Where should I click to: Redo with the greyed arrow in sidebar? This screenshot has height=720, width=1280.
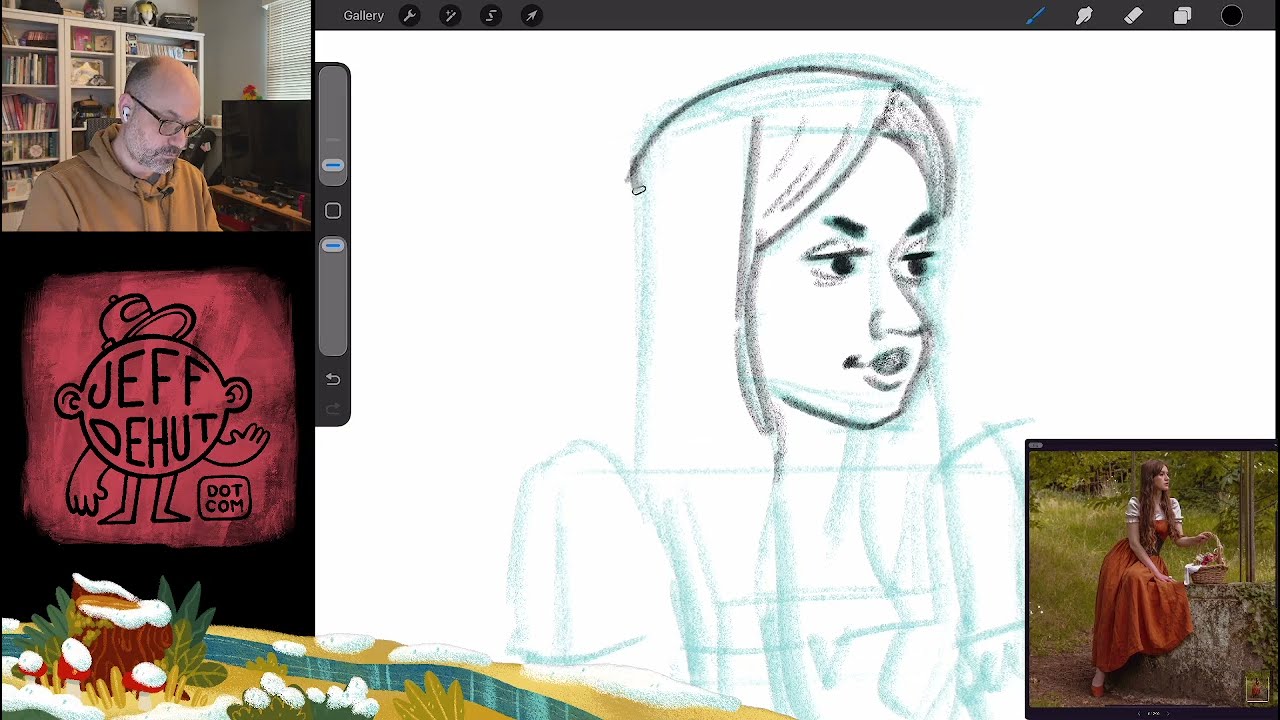(333, 408)
